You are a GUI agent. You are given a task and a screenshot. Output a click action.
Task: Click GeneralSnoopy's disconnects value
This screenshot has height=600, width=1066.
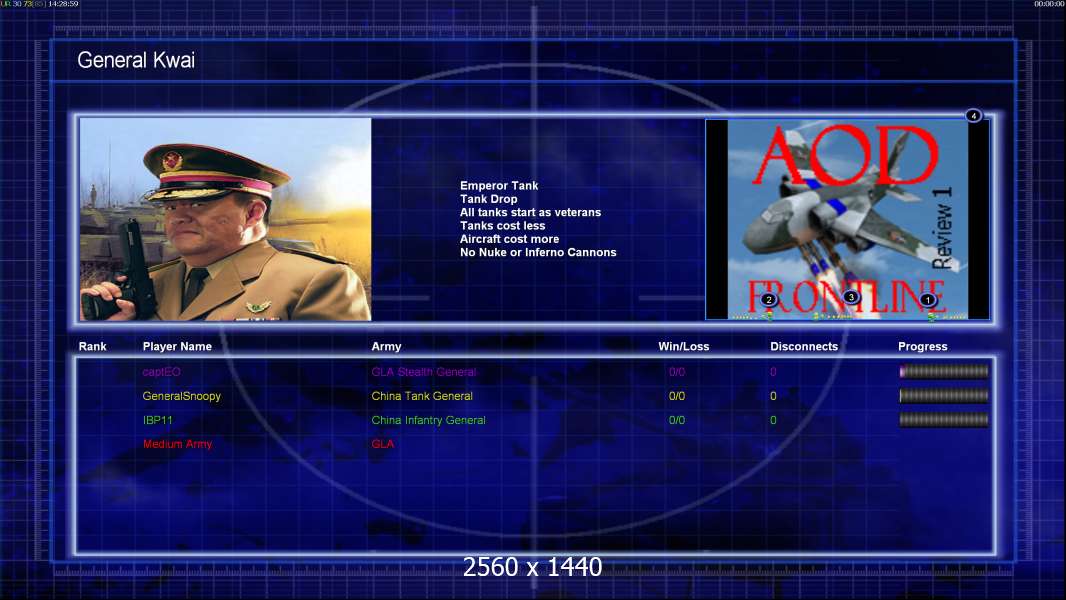click(773, 396)
